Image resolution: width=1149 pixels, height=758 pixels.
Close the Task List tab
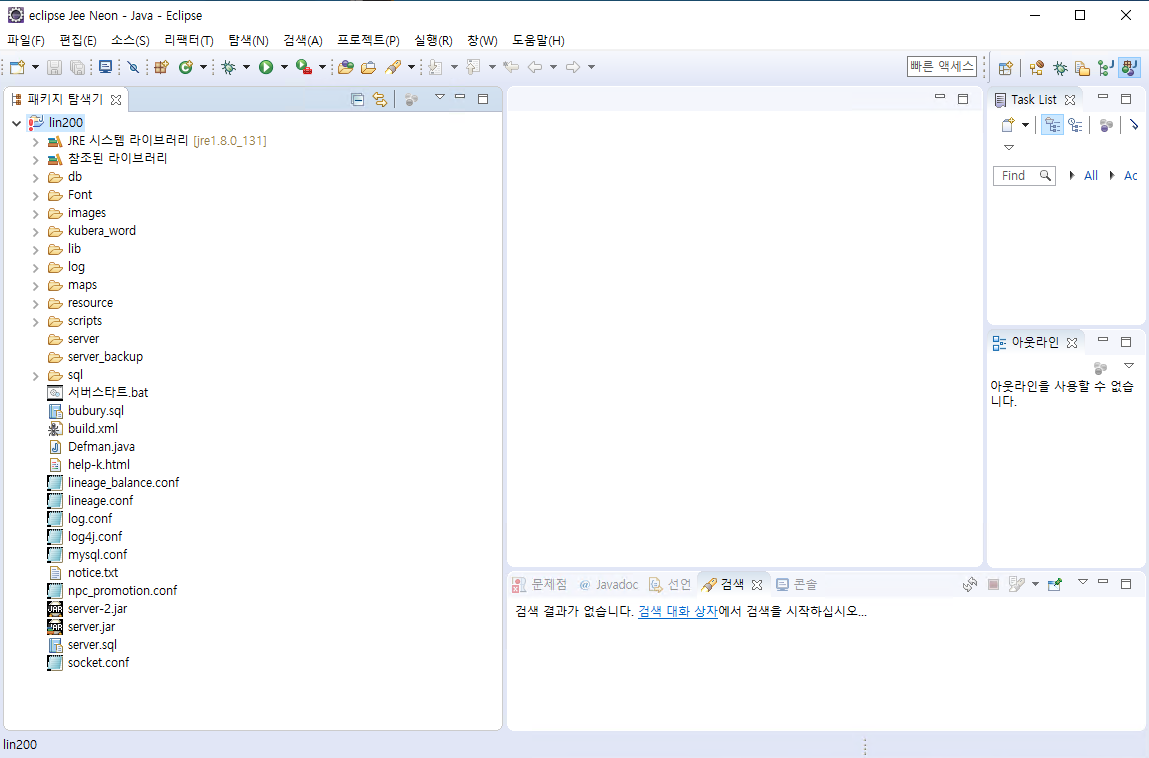tap(1070, 100)
